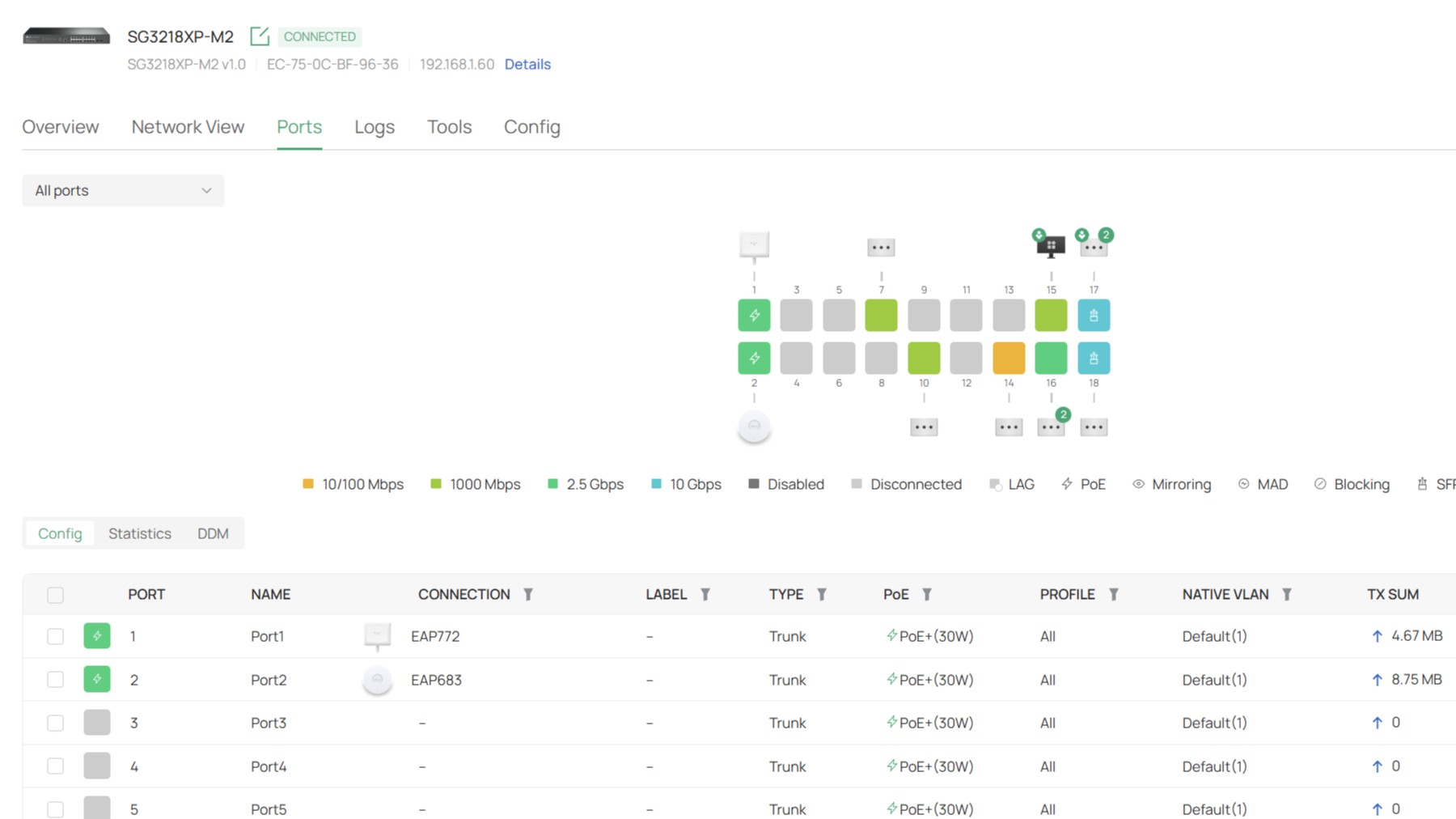1456x819 pixels.
Task: Open the PROFILE column filter
Action: (x=1114, y=595)
